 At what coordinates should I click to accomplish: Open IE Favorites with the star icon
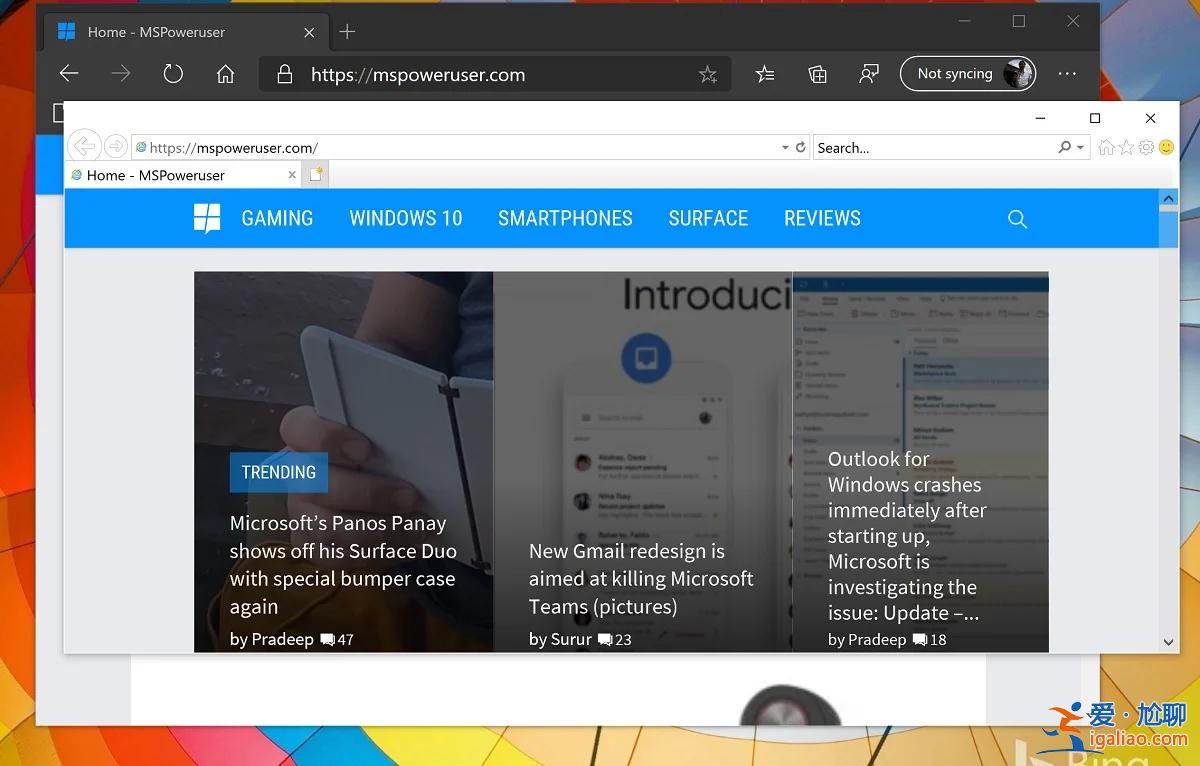pos(1126,147)
